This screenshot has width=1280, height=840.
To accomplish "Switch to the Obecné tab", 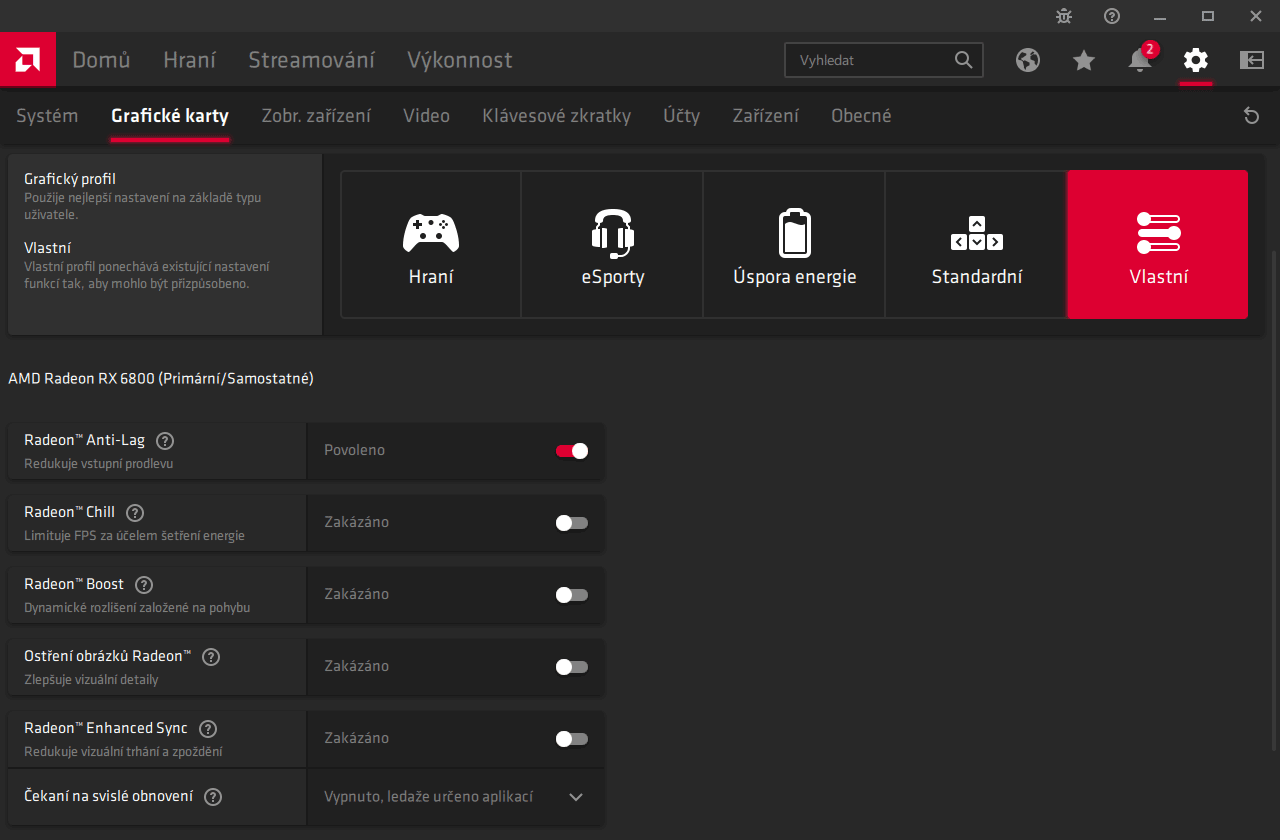I will coord(861,116).
